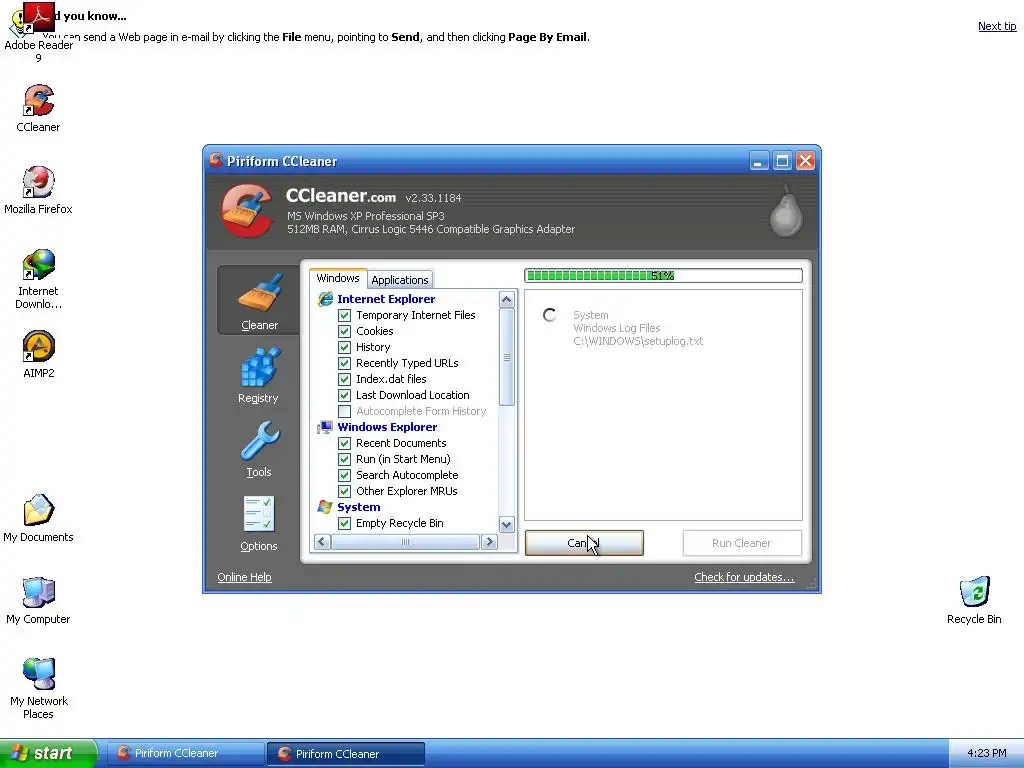1024x768 pixels.
Task: Switch to the Applications tab
Action: 400,280
